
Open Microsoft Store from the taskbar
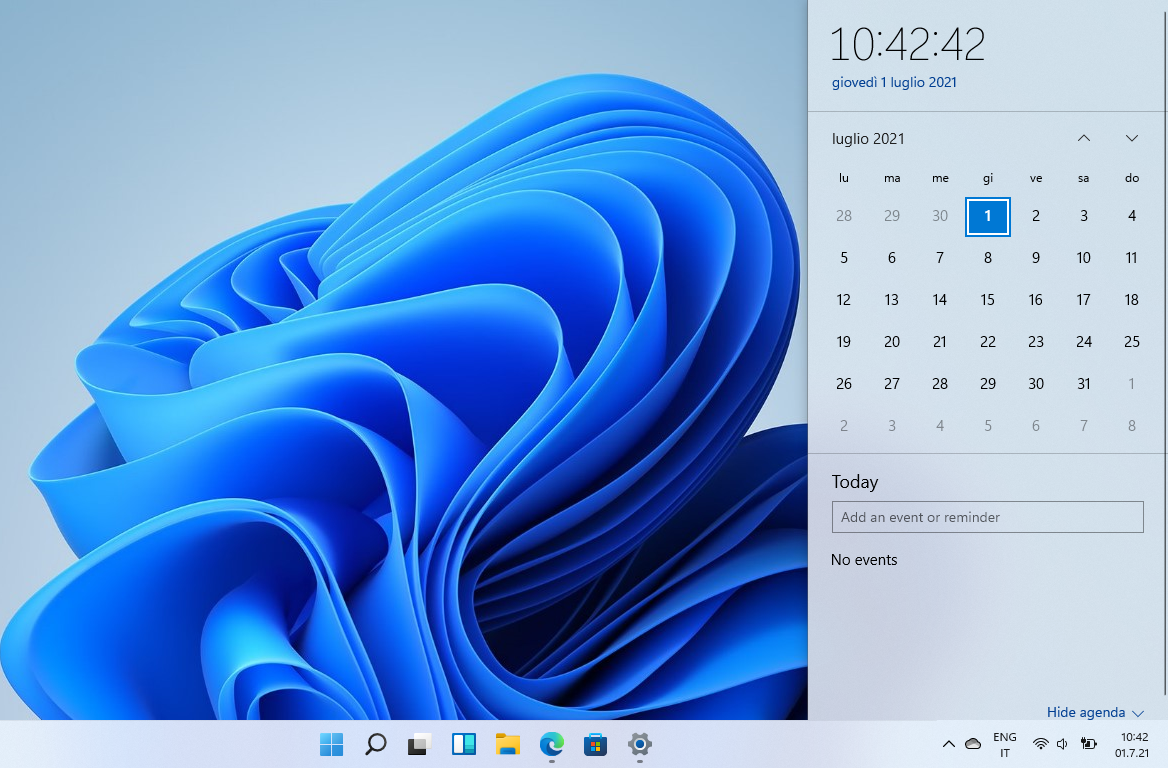click(x=595, y=743)
